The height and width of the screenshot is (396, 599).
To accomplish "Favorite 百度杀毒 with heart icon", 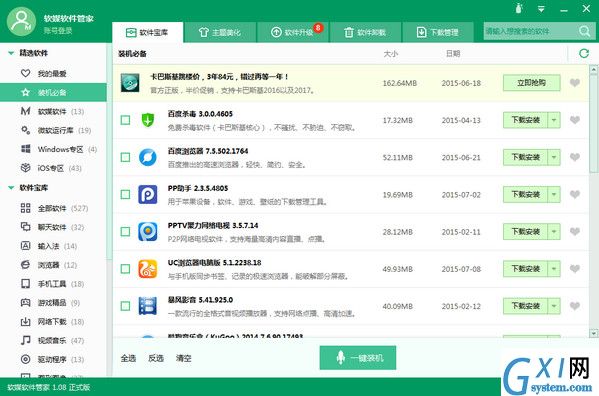I will pos(575,120).
